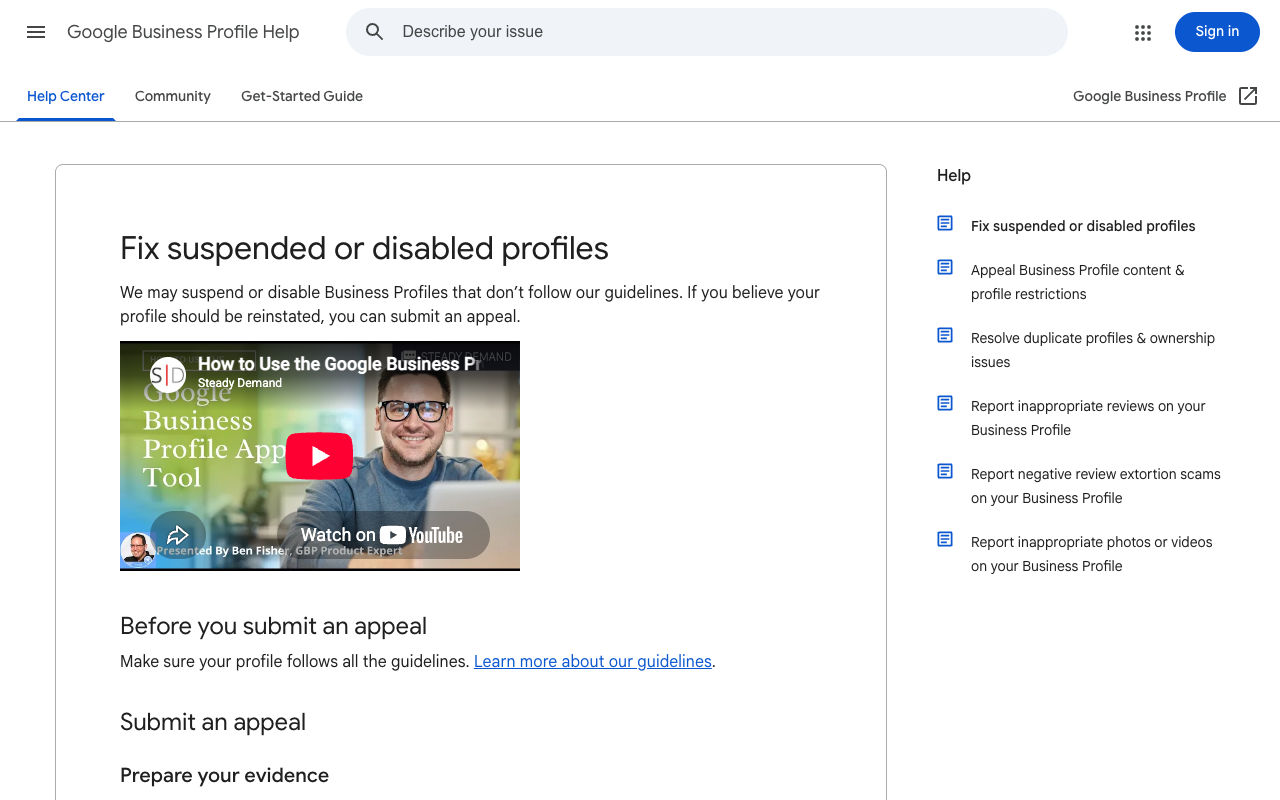Click the Fix suspended or disabled profiles heading
1280x800 pixels.
[364, 248]
